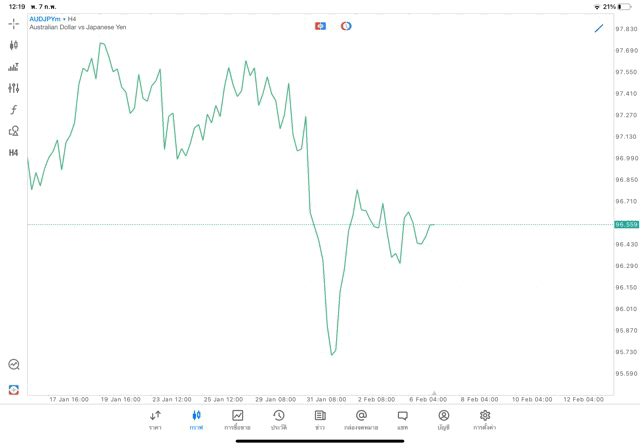640x447 pixels.
Task: Open the H4 timeframe selector
Action: (14, 153)
